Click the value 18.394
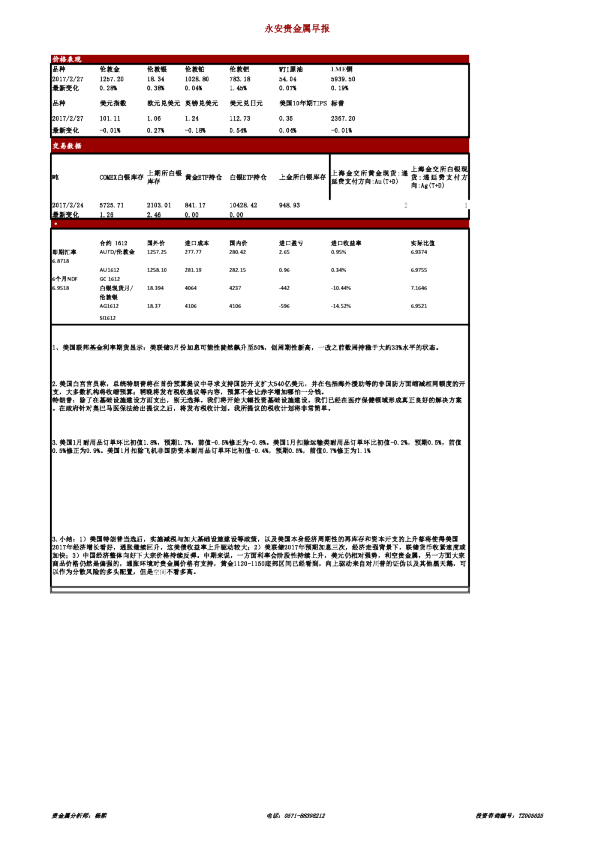The height and width of the screenshot is (842, 595). [156, 288]
